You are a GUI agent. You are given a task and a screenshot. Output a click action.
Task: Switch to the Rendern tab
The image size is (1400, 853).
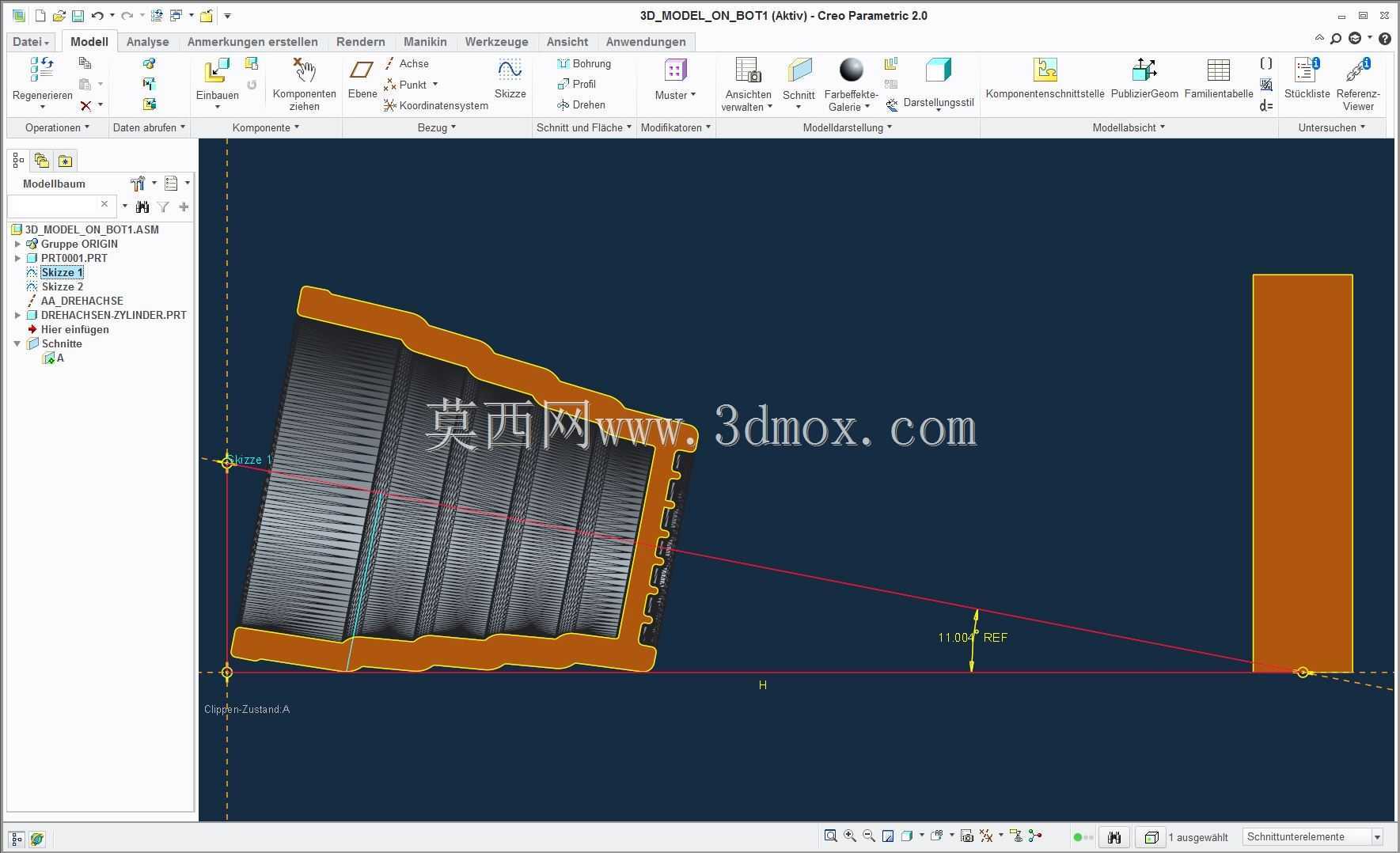tap(360, 42)
